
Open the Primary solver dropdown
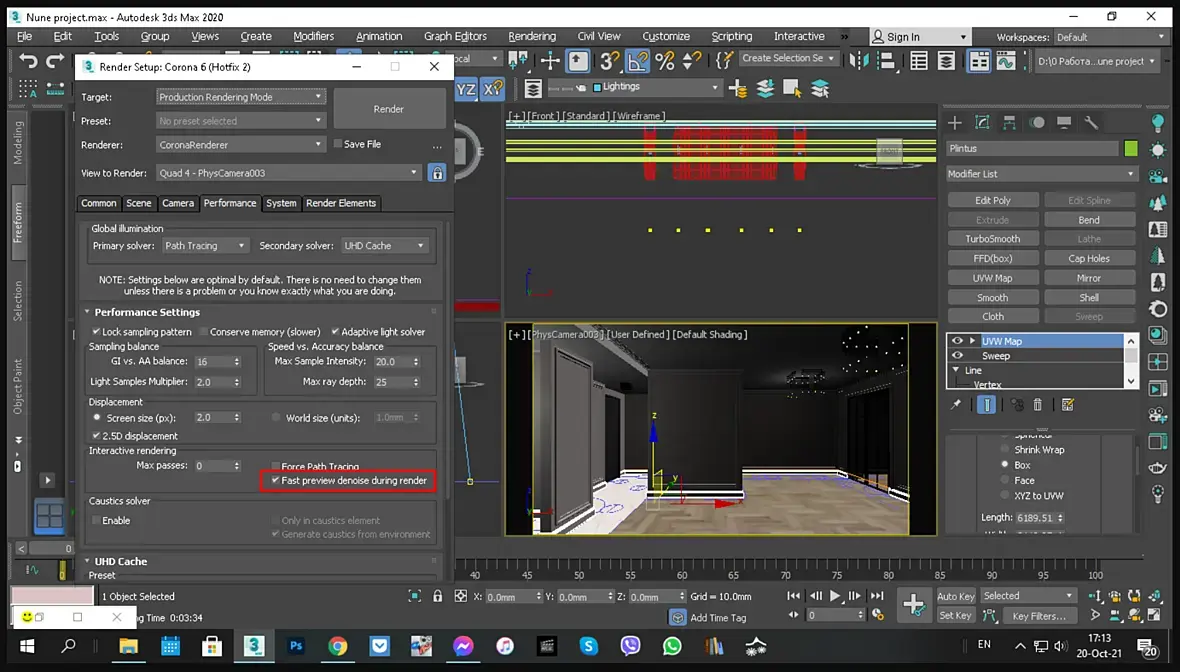(205, 246)
